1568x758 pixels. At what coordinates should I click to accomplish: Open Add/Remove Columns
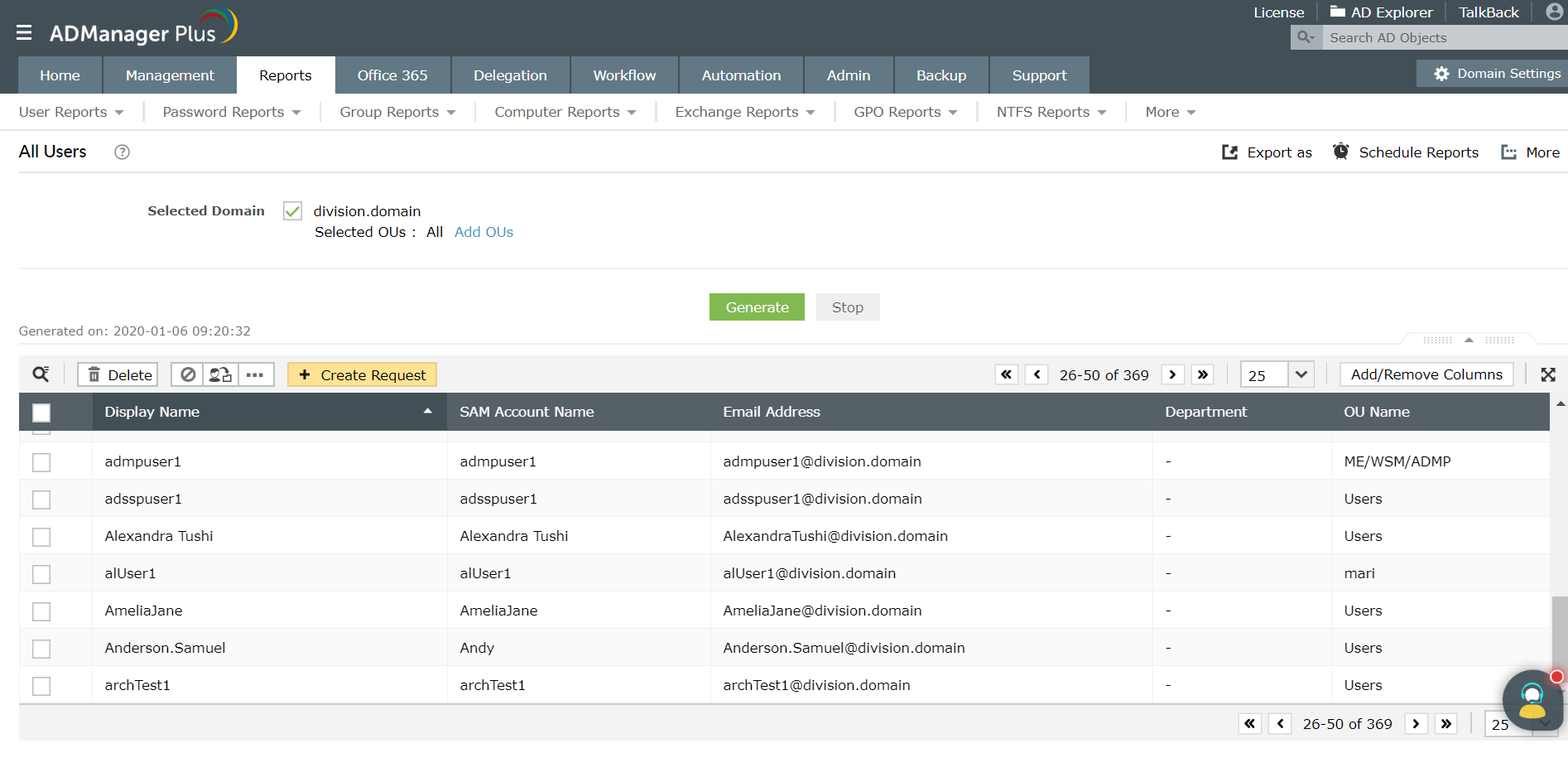click(1426, 374)
